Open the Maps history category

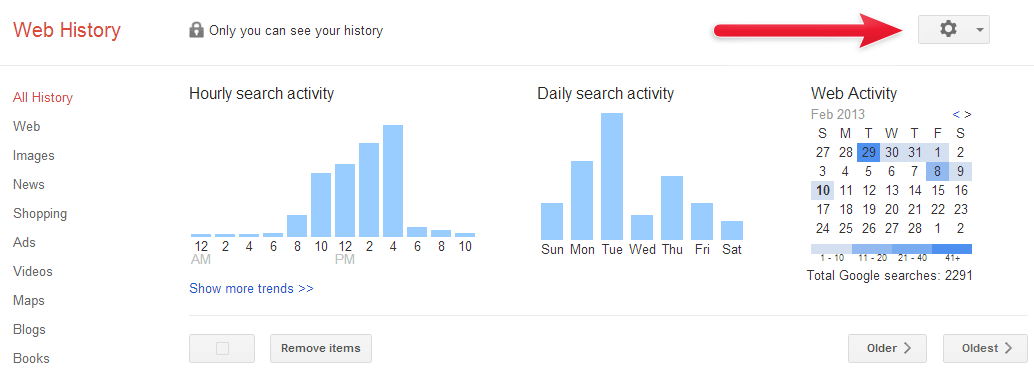point(29,300)
